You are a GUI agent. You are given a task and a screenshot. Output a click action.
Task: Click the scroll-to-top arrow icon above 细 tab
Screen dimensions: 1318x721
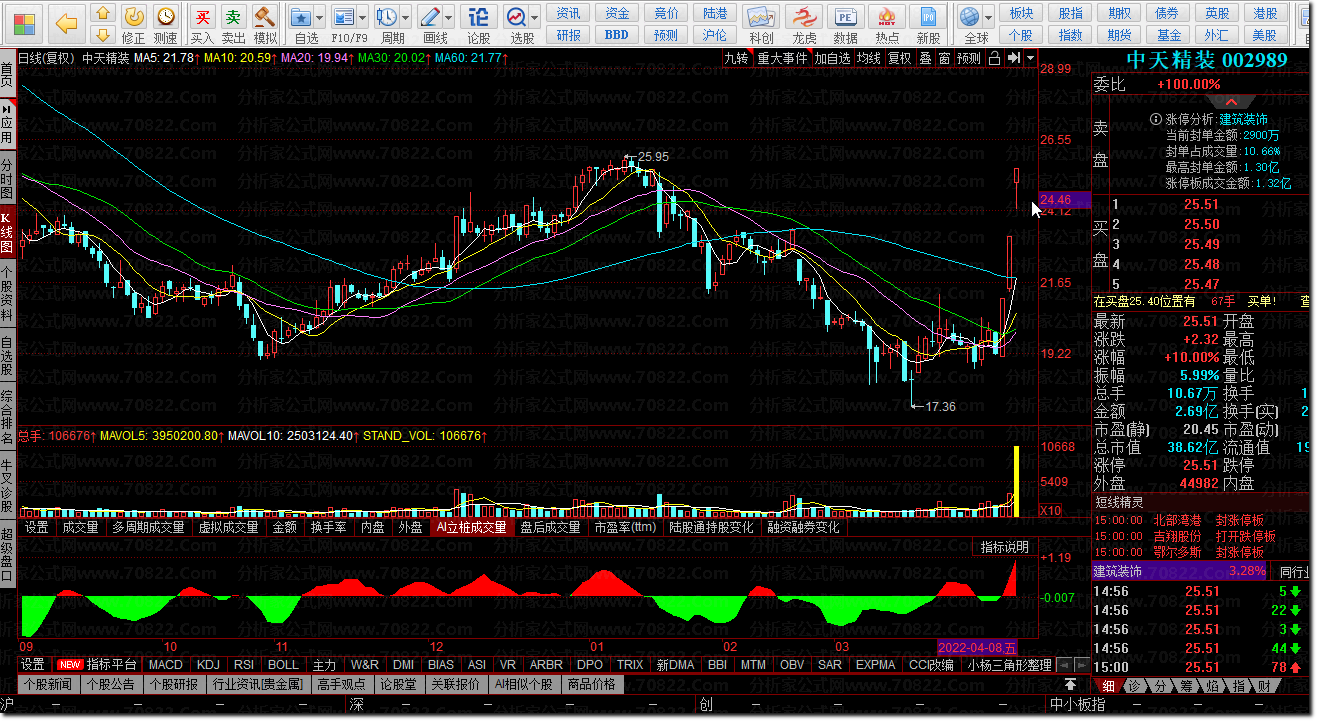click(1071, 684)
